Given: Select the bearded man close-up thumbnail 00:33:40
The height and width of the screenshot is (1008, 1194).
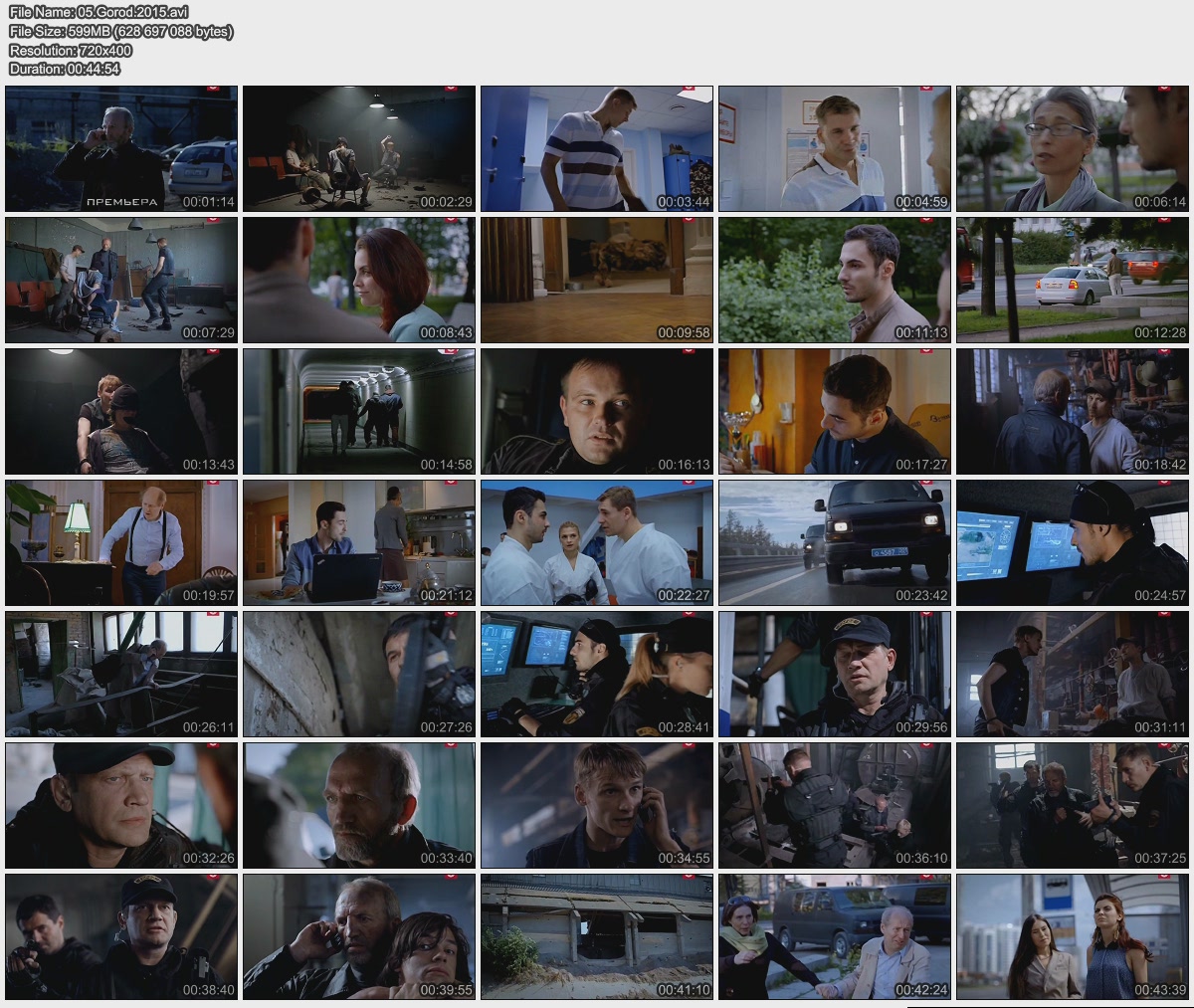Looking at the screenshot, I should [359, 805].
